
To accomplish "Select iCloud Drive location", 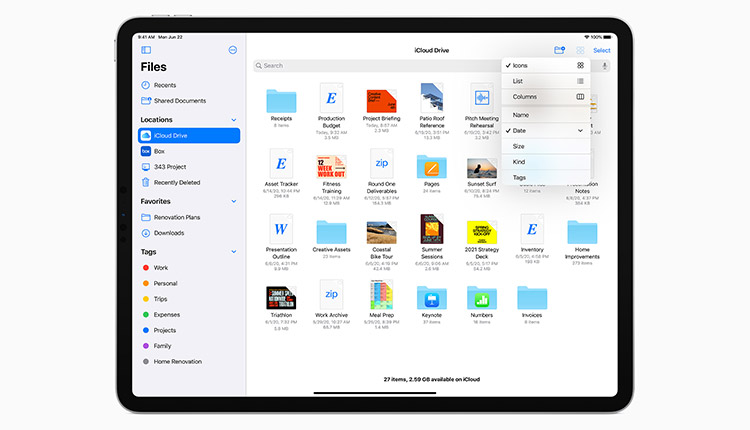I will point(189,135).
